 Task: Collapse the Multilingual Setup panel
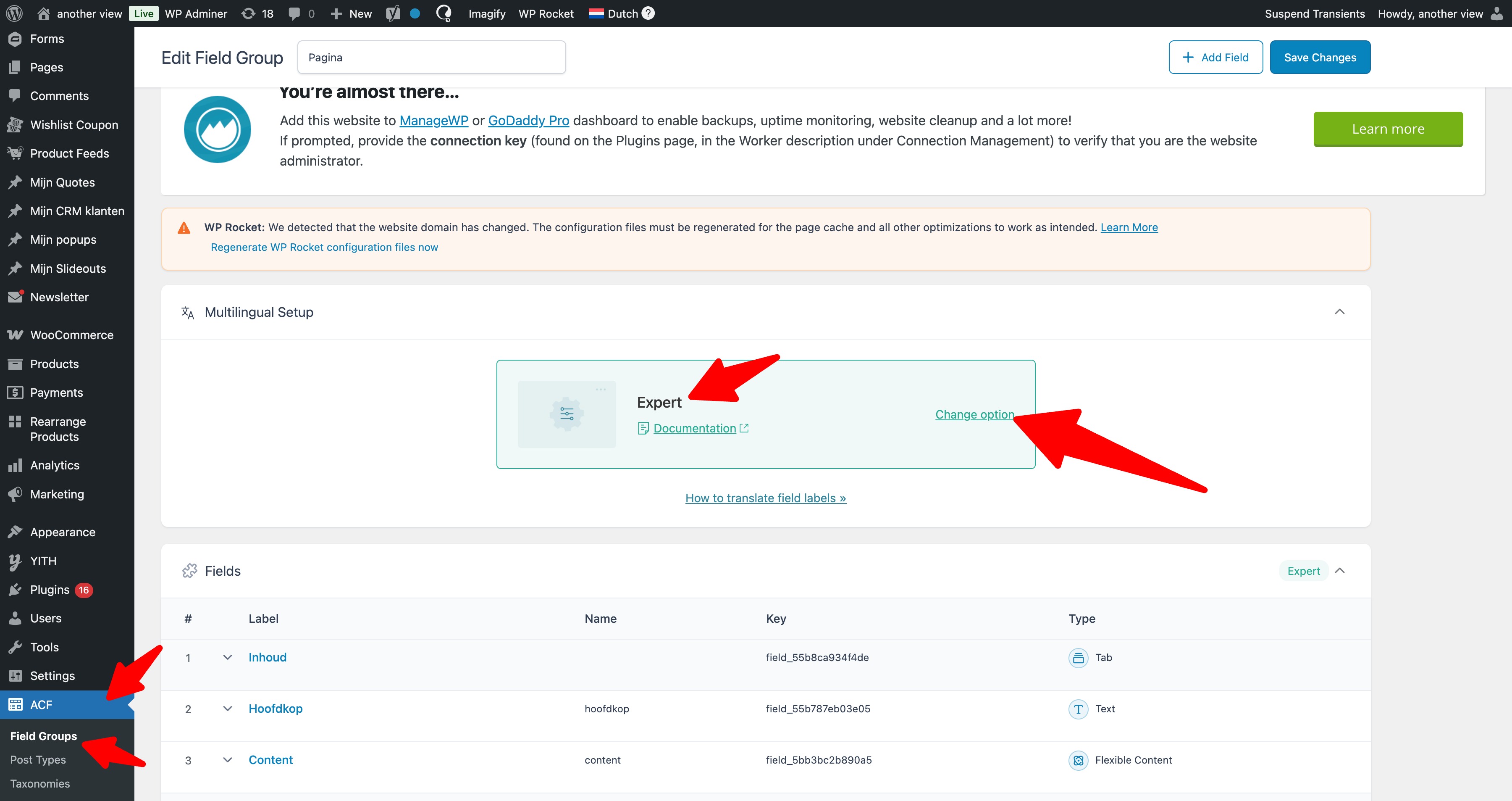[1339, 312]
